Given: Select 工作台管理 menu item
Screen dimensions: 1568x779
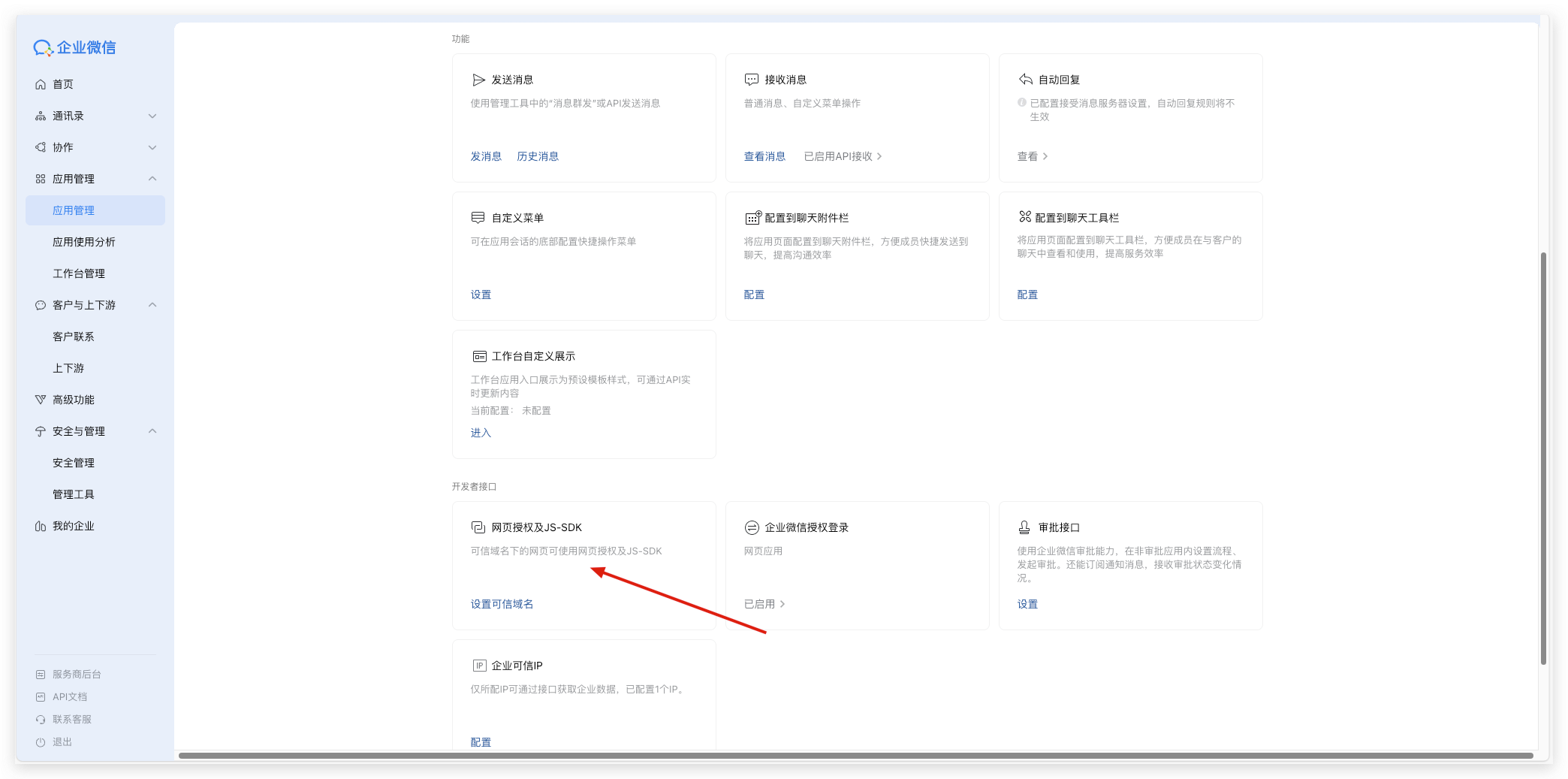Looking at the screenshot, I should (79, 273).
